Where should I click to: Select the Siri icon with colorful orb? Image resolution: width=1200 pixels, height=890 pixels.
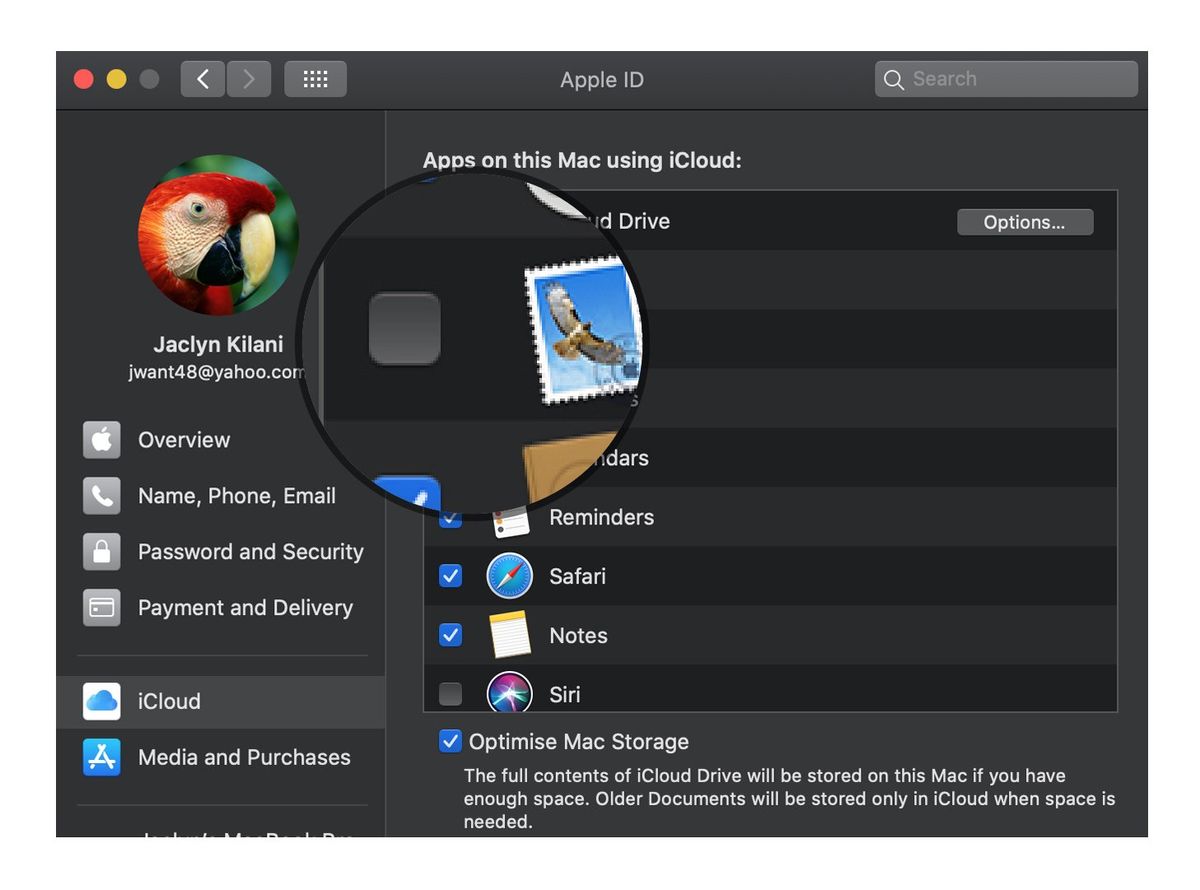[510, 694]
